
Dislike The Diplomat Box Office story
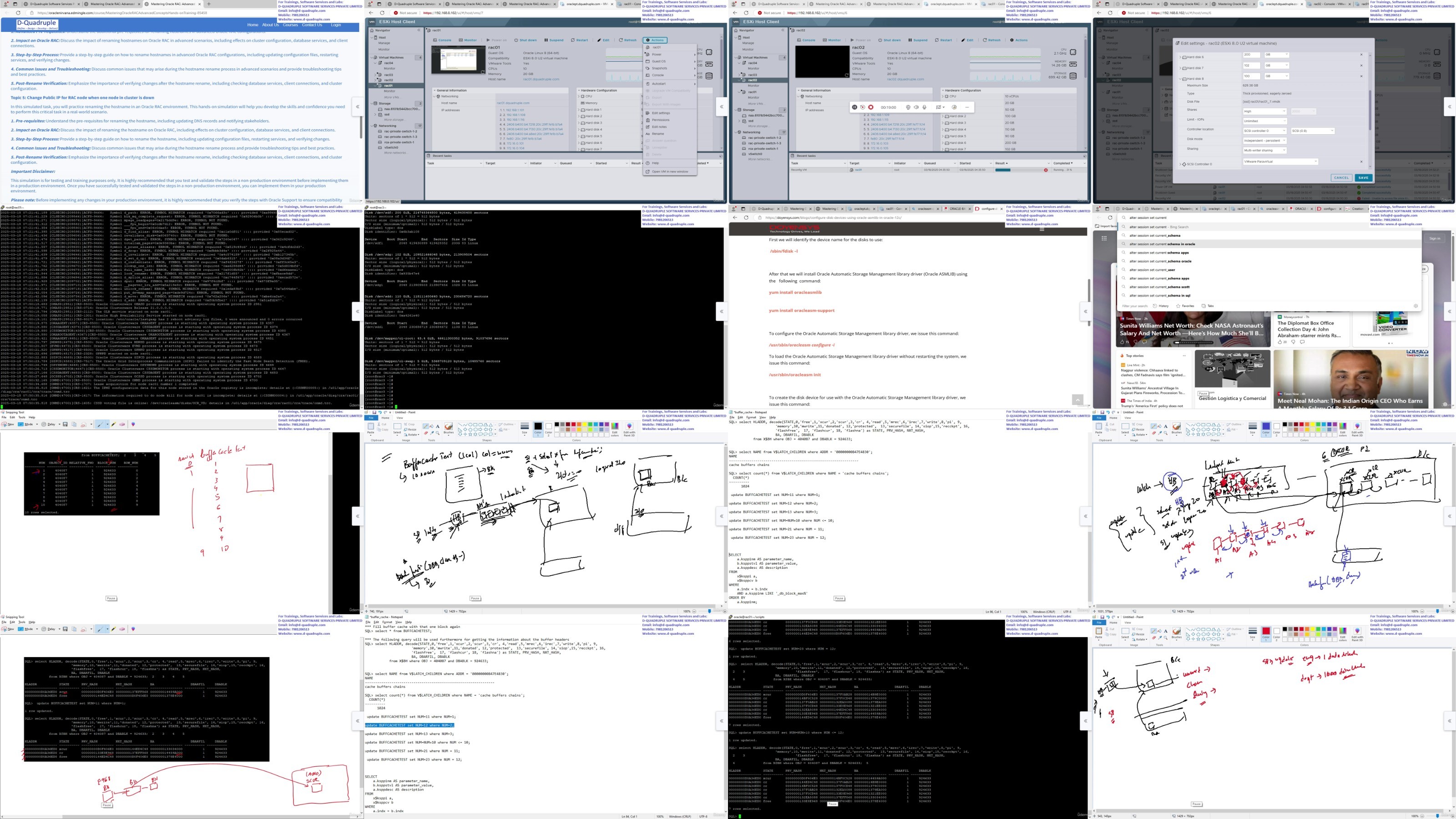[x=1293, y=342]
